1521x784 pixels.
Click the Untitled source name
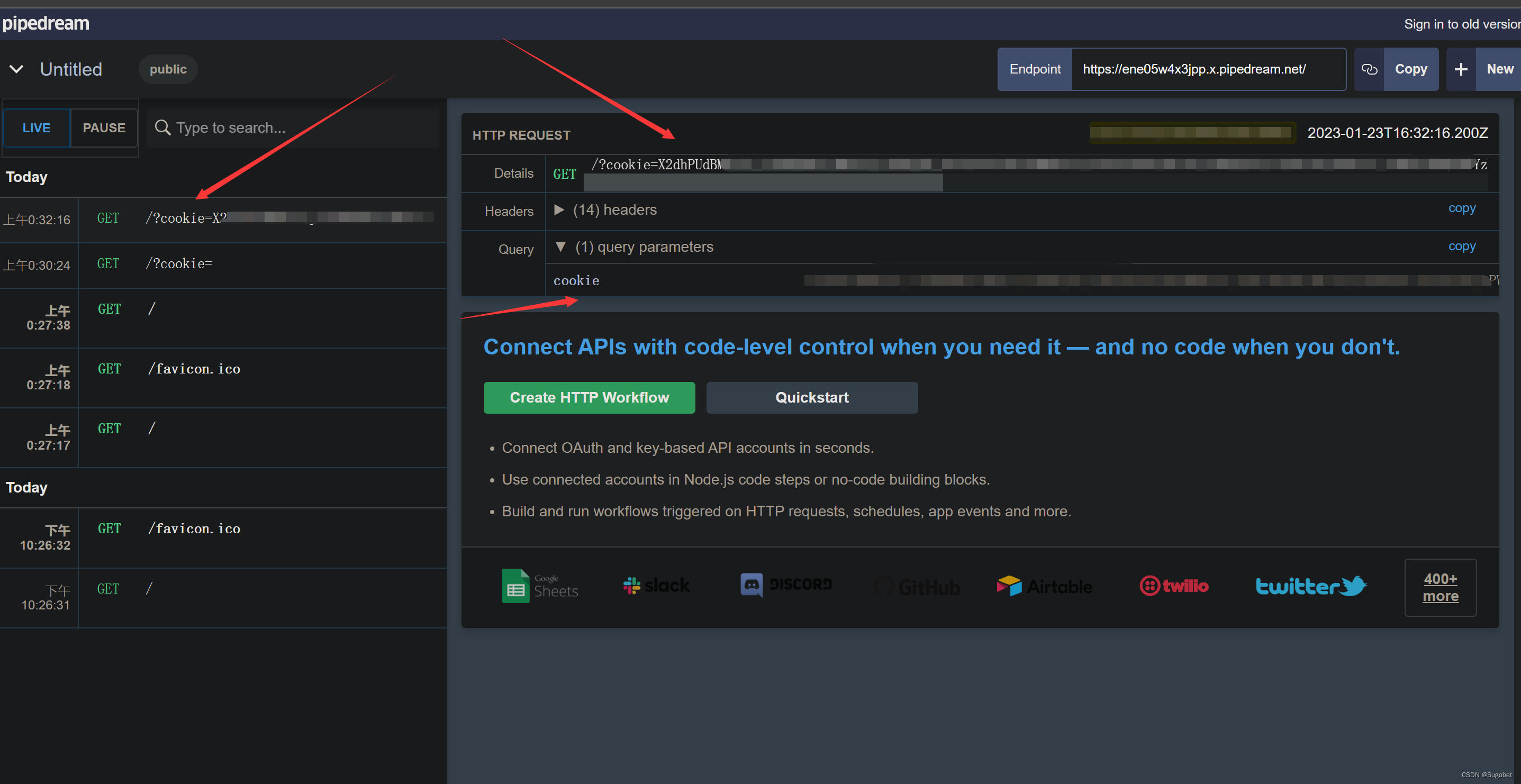click(x=71, y=69)
